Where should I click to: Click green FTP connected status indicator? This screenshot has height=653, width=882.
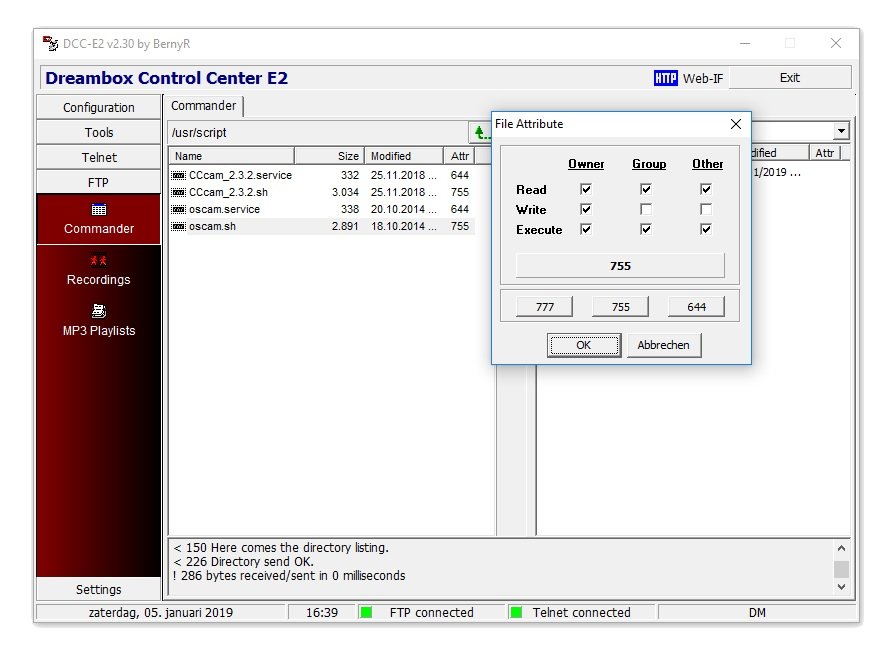point(366,612)
